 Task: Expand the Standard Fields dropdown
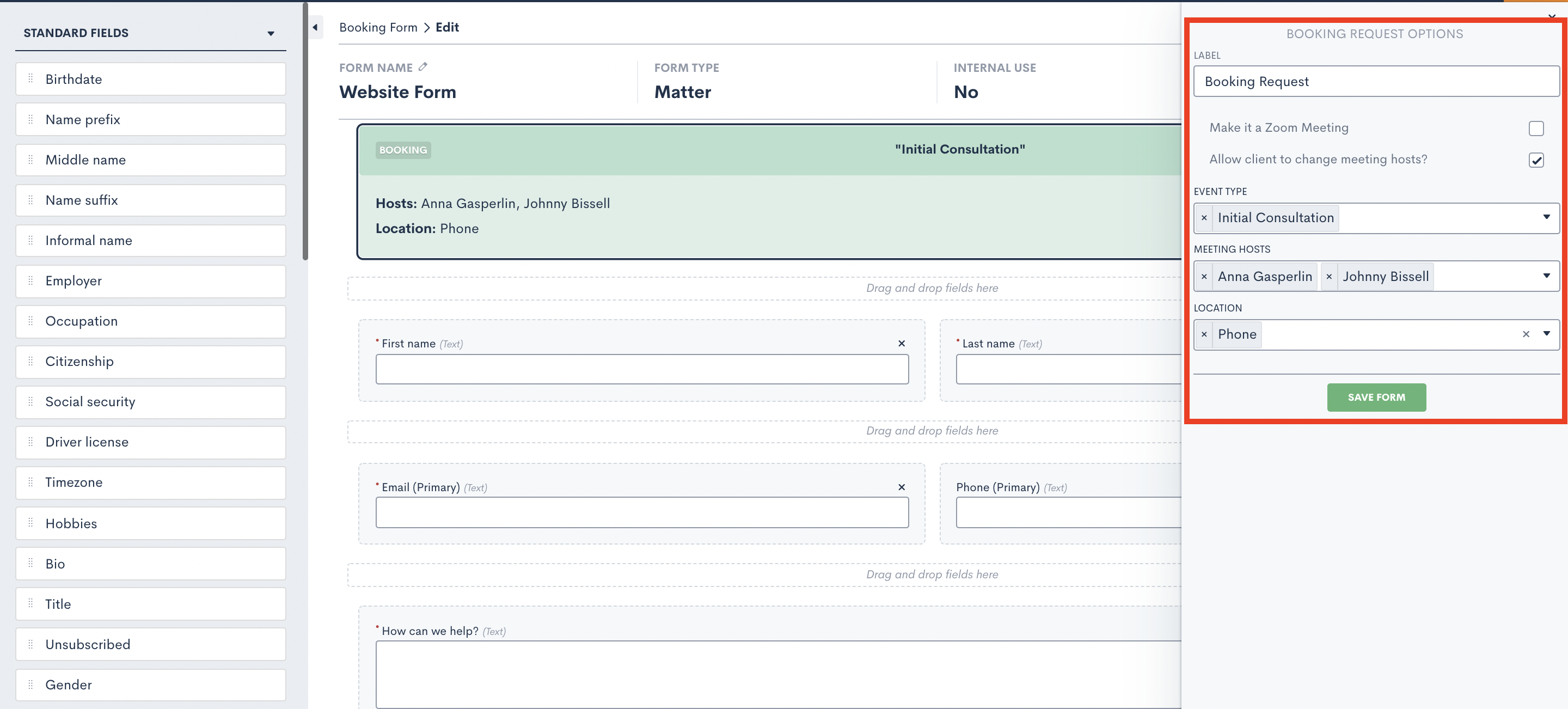click(271, 33)
